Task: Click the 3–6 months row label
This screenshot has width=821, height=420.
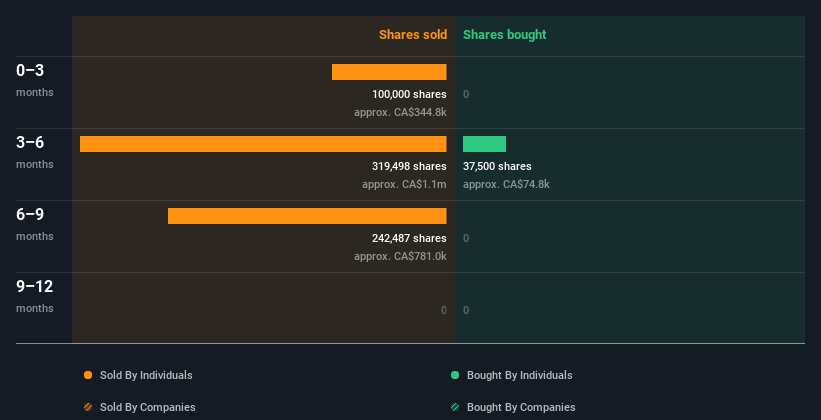Action: pos(35,152)
